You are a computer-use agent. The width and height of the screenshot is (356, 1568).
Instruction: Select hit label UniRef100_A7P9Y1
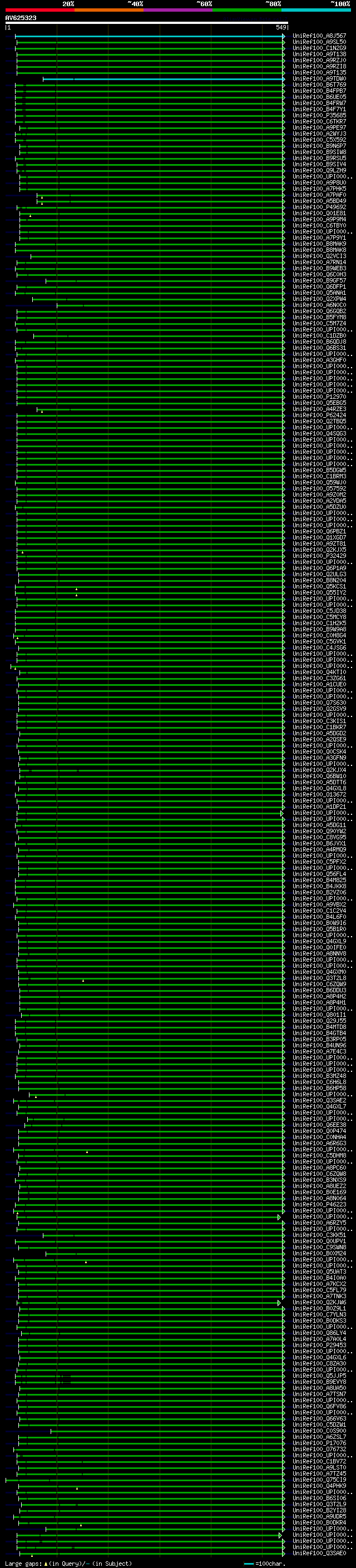[319, 238]
